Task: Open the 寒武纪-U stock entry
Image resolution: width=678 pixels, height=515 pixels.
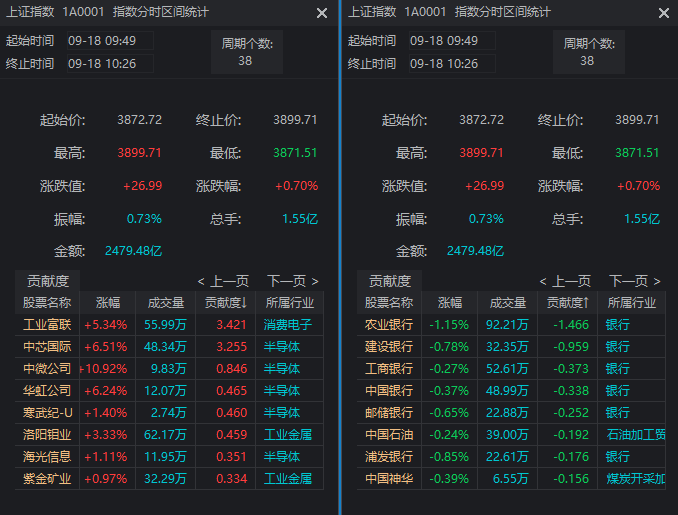Action: pos(47,412)
